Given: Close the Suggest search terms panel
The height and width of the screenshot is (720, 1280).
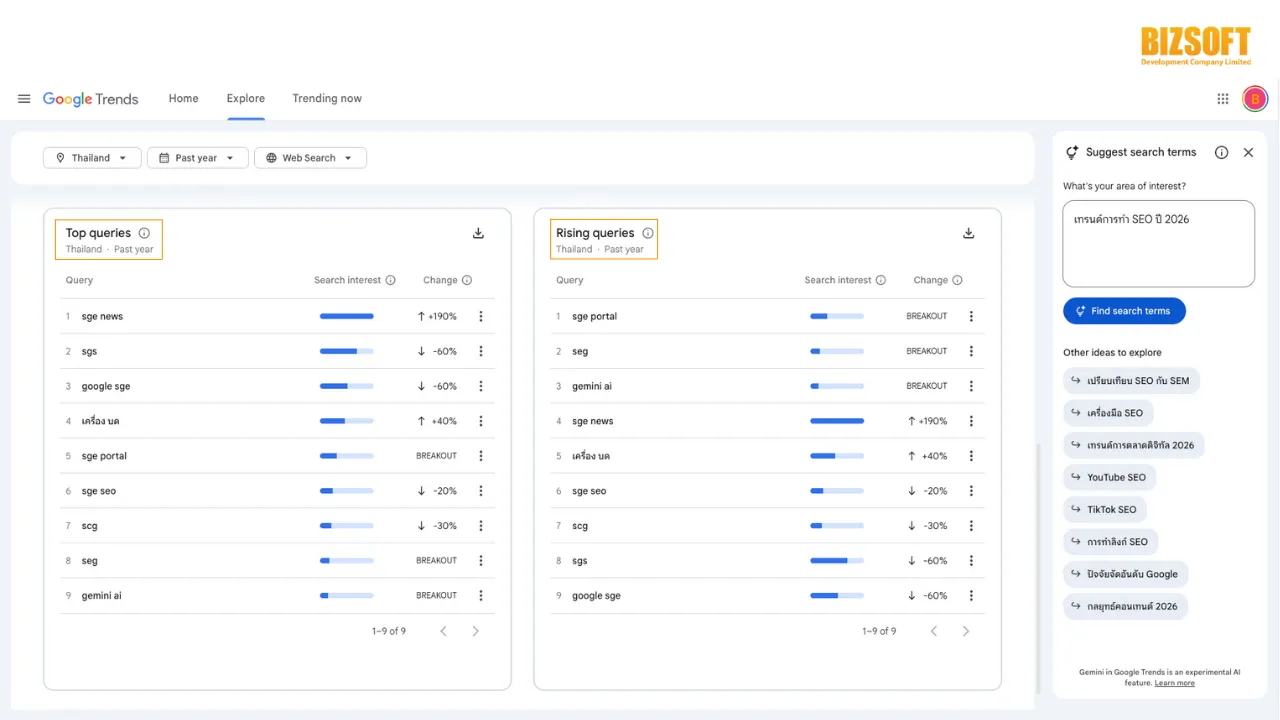Looking at the screenshot, I should coord(1248,152).
